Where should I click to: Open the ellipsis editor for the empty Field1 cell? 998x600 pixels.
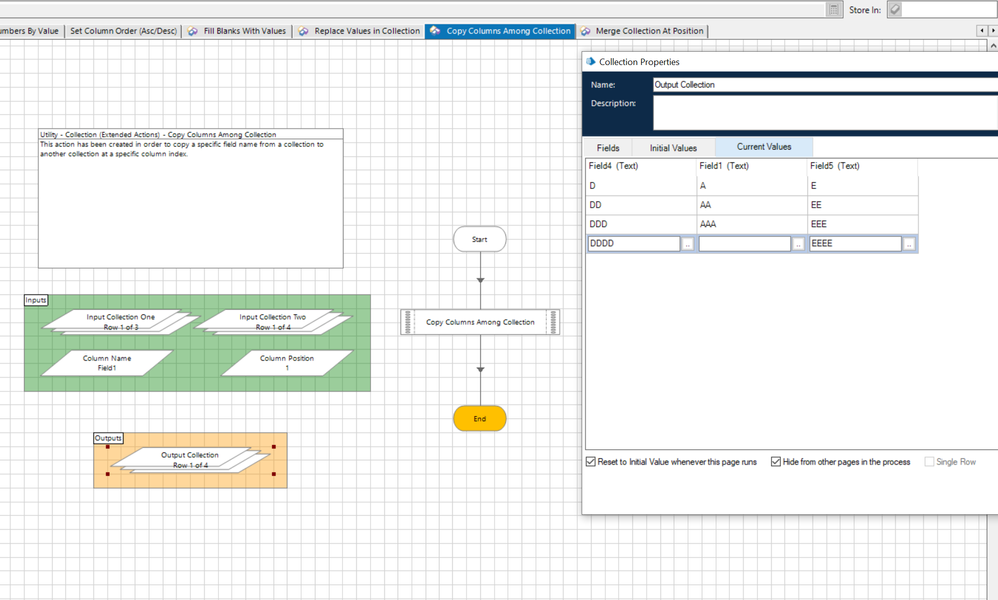click(798, 244)
